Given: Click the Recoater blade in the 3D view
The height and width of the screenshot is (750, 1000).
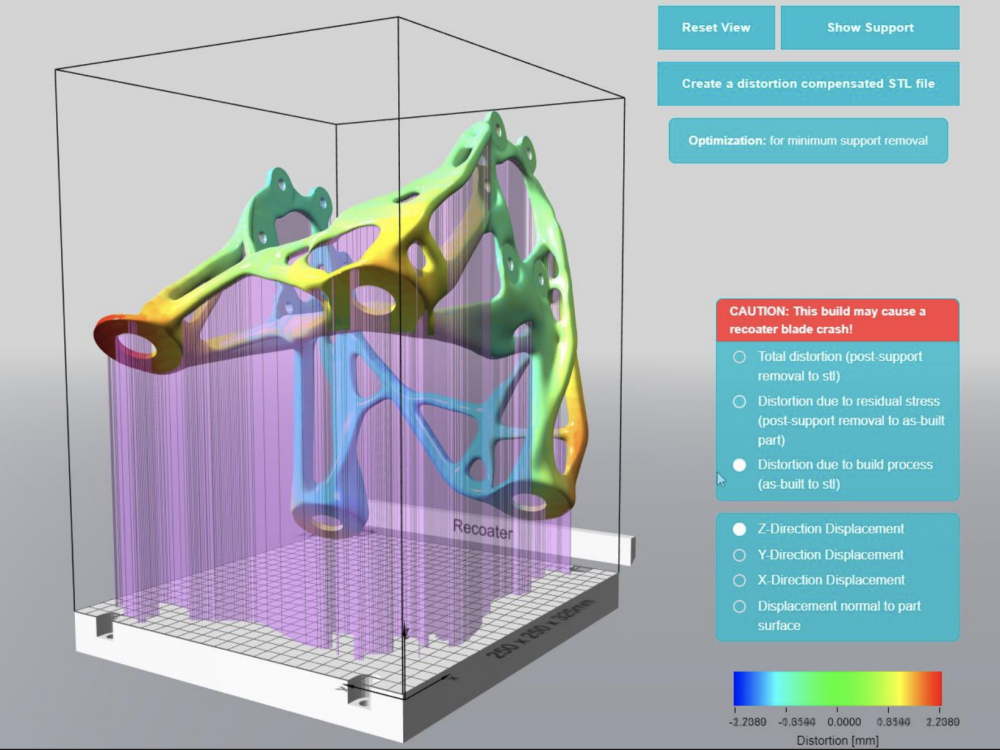Looking at the screenshot, I should click(504, 533).
